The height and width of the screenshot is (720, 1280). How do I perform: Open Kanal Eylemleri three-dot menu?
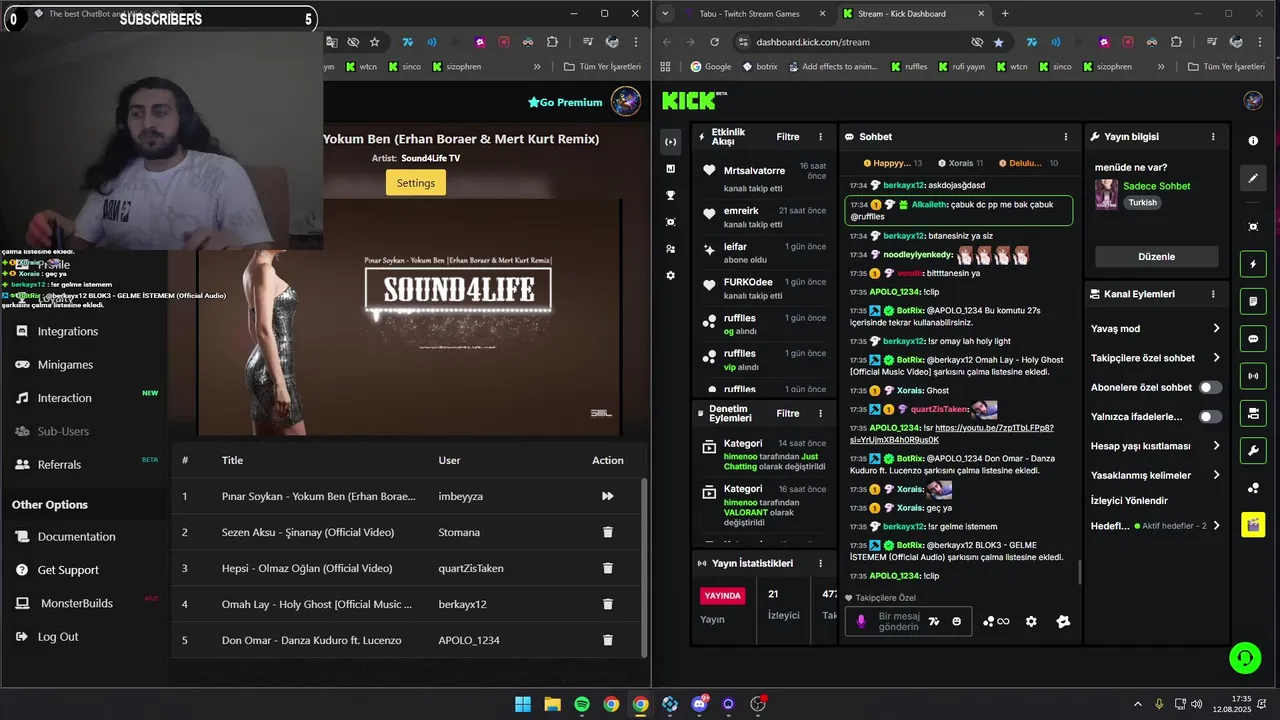point(1214,294)
